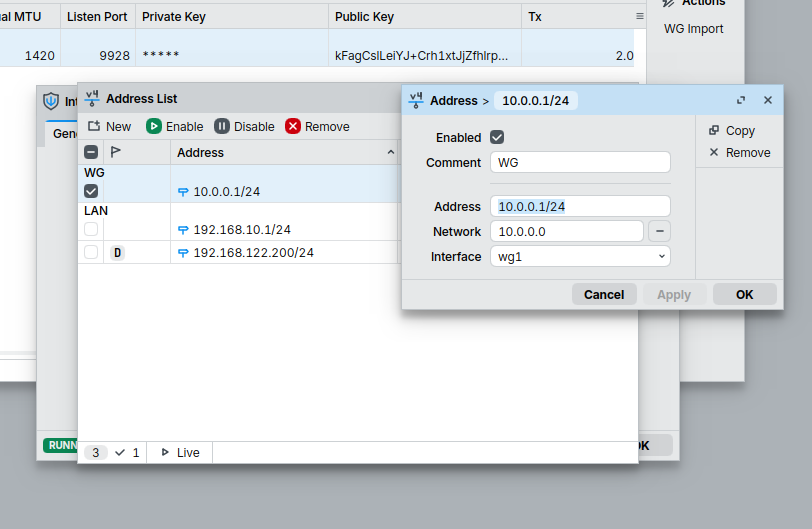Screen dimensions: 812x529
Task: Click the flag column header icon
Action: (x=116, y=152)
